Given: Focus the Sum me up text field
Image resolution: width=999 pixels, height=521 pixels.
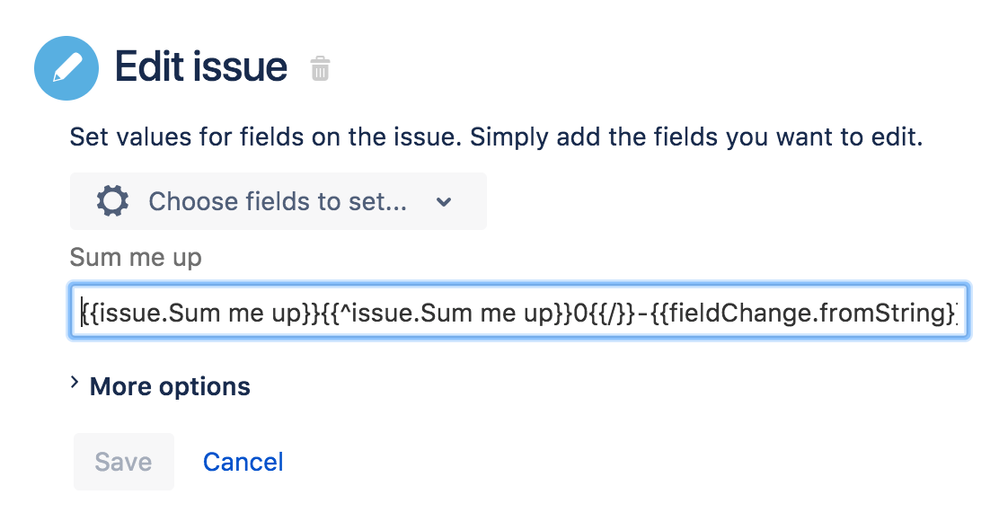Looking at the screenshot, I should [x=519, y=311].
